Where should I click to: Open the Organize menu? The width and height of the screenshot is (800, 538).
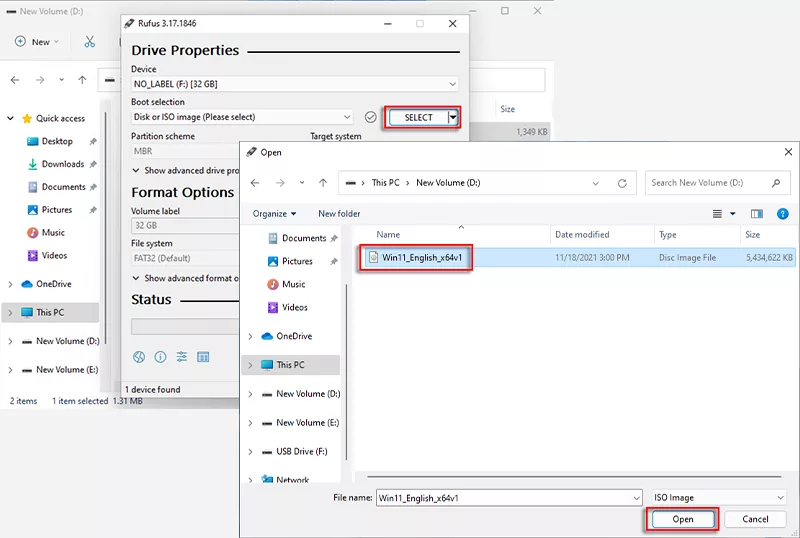274,214
